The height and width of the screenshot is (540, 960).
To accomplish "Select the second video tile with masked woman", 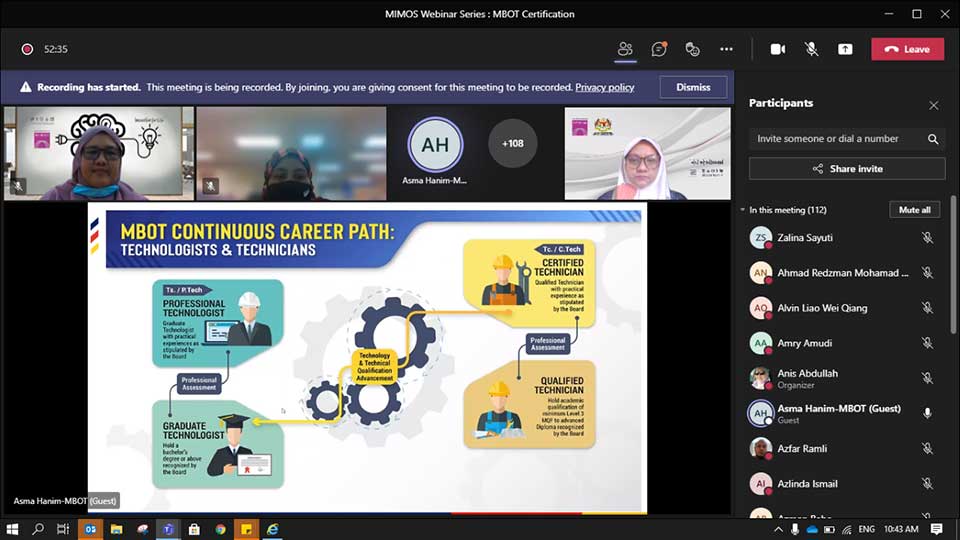I will tap(291, 154).
